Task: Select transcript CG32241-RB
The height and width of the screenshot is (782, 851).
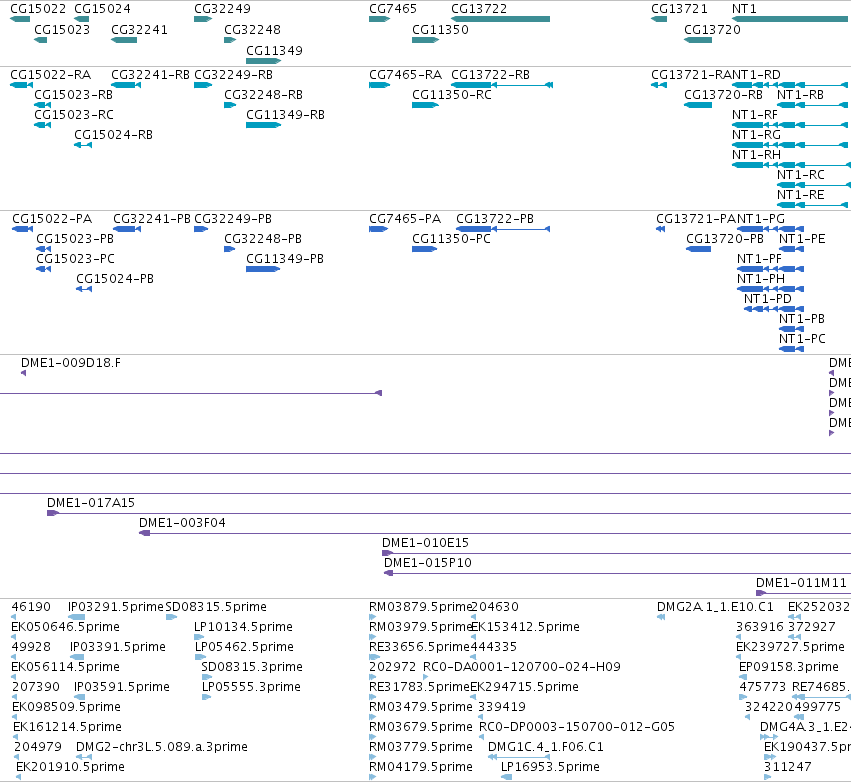Action: pos(150,75)
